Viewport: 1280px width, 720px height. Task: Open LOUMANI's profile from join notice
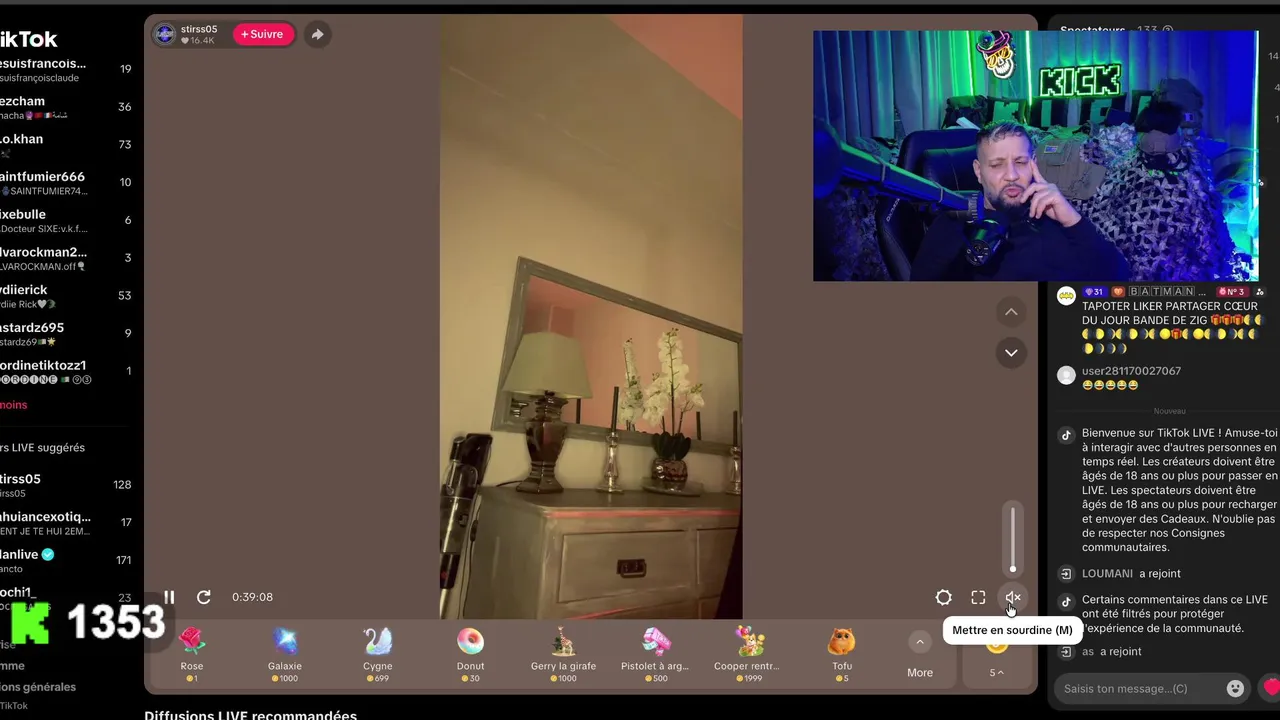[1107, 574]
